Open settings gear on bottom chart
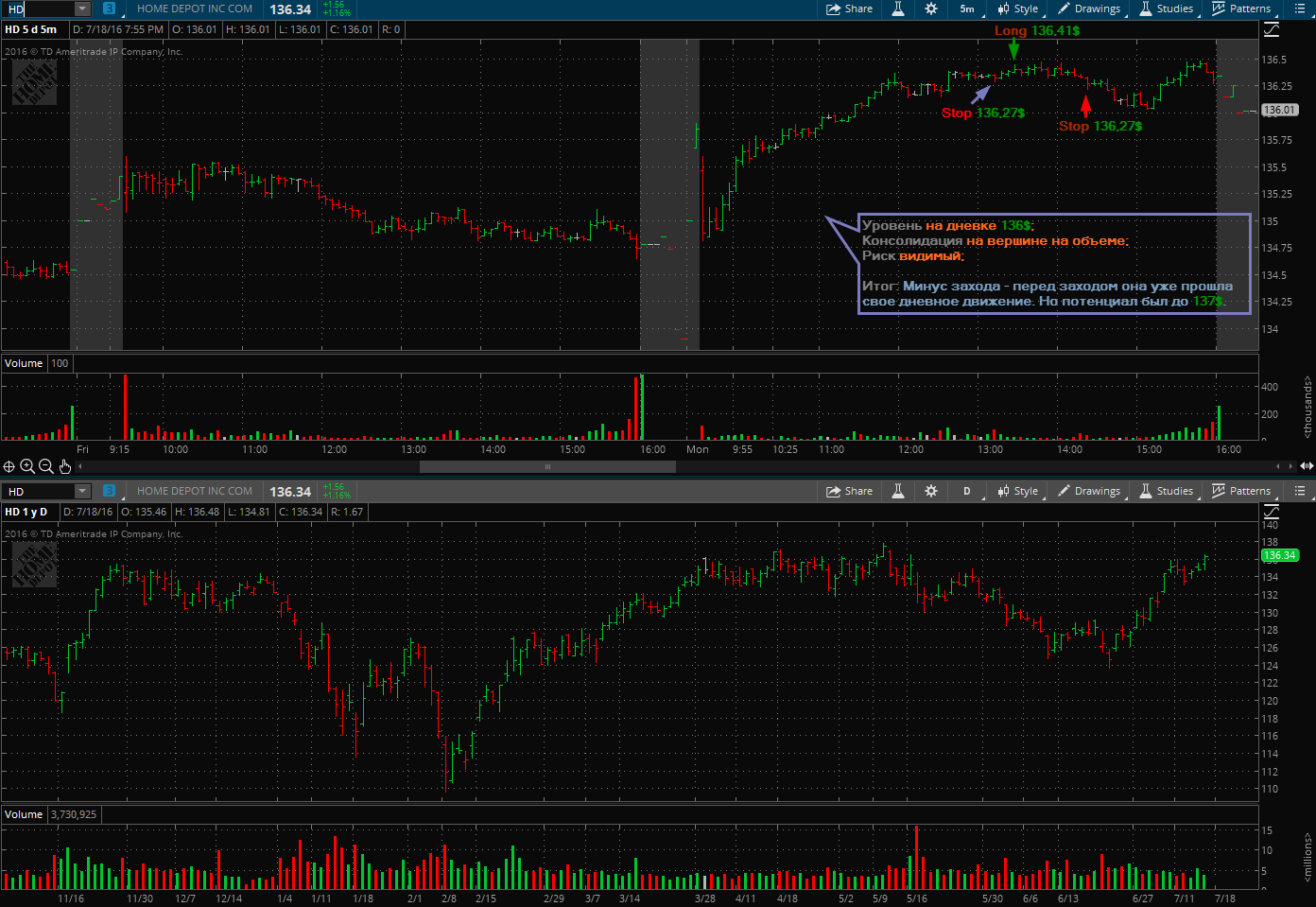Viewport: 1316px width, 907px height. pyautogui.click(x=931, y=491)
